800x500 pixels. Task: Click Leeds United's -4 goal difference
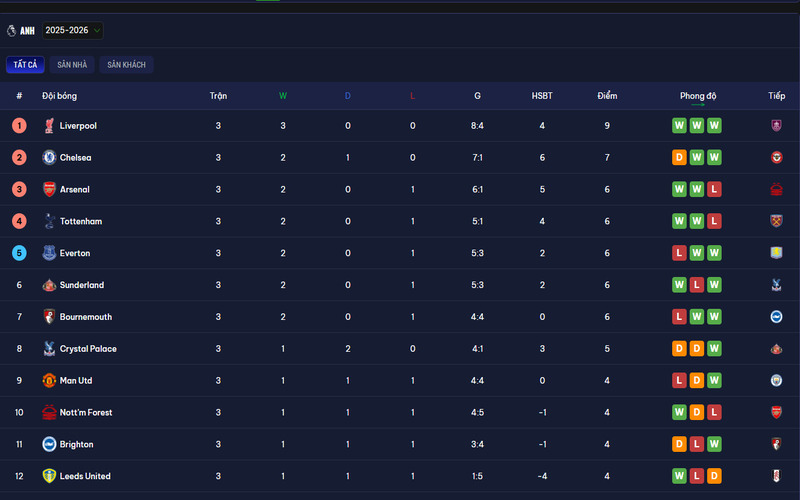pos(542,476)
